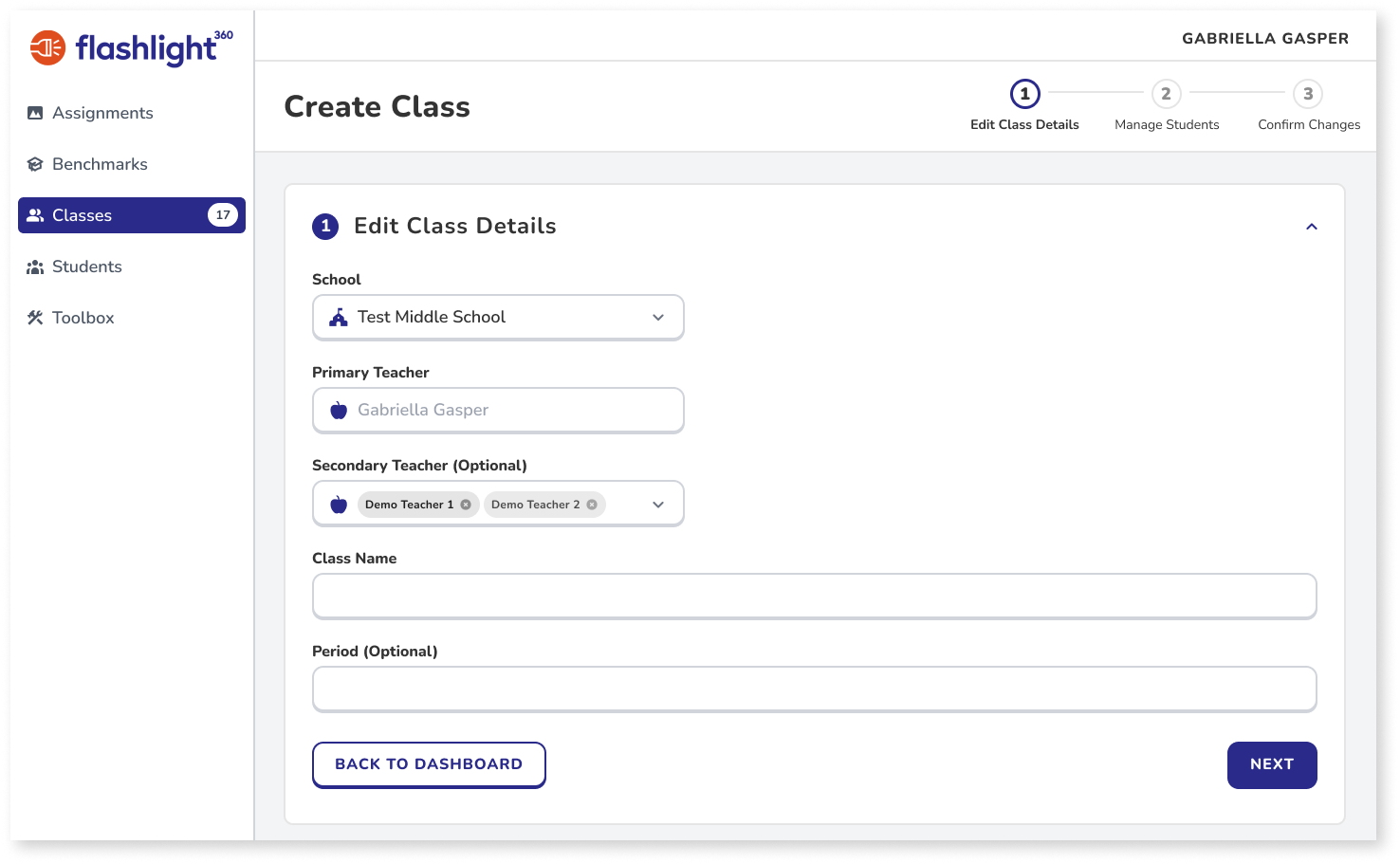Collapse the Edit Class Details section
1400x864 pixels.
click(x=1312, y=227)
